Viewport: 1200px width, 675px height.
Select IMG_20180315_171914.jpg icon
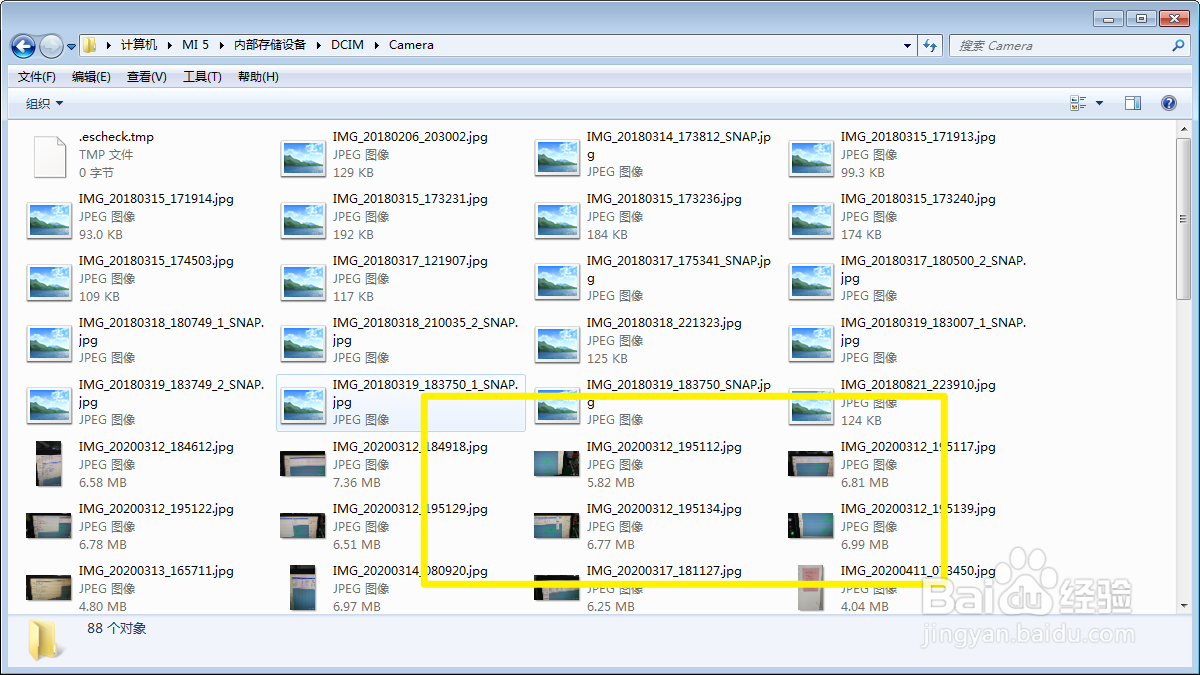(50, 220)
